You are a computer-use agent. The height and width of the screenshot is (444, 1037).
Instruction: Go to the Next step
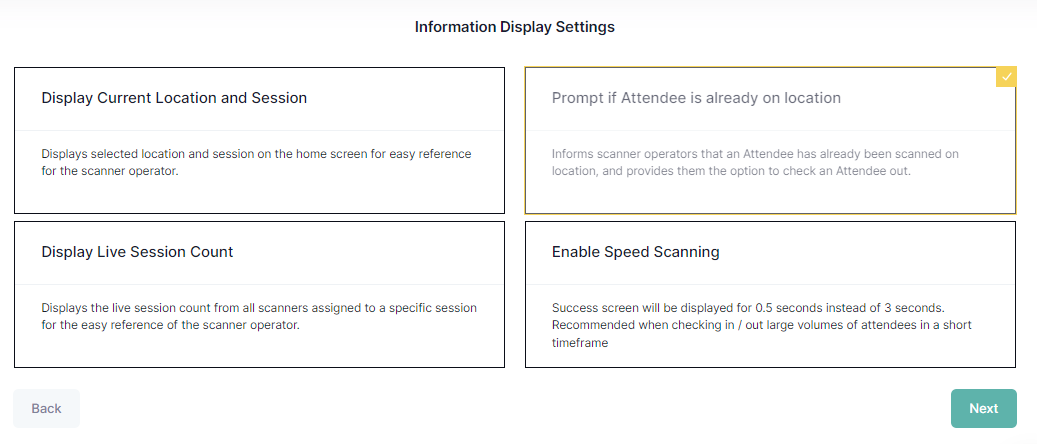coord(983,408)
